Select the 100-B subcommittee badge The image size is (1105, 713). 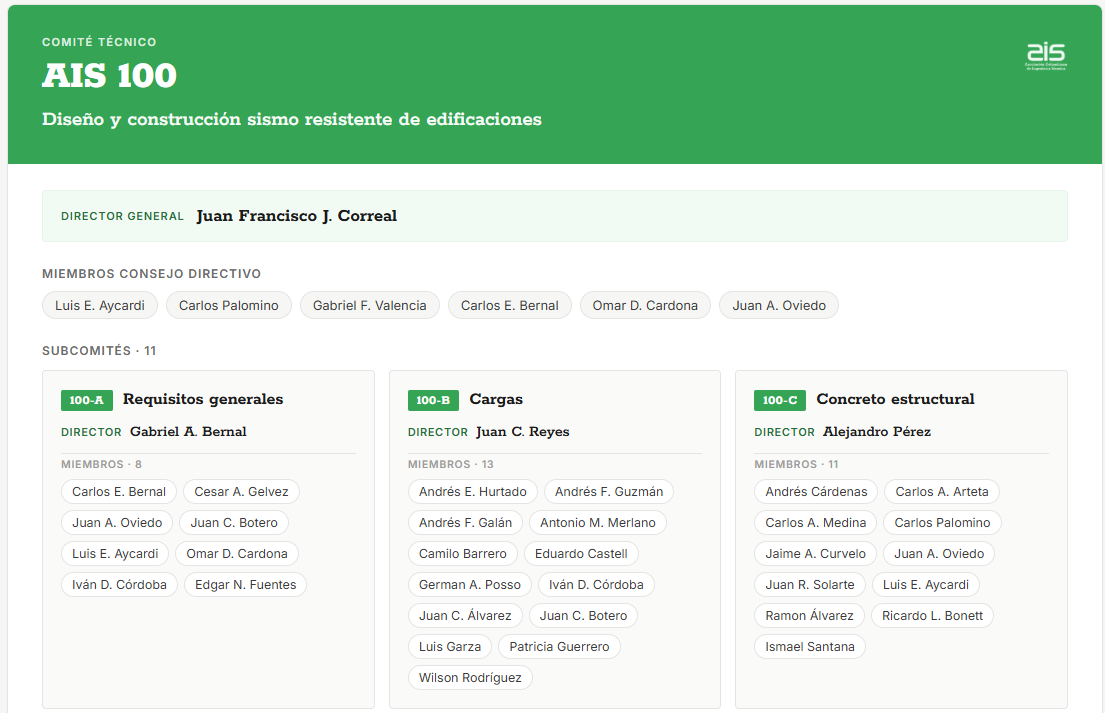point(433,400)
